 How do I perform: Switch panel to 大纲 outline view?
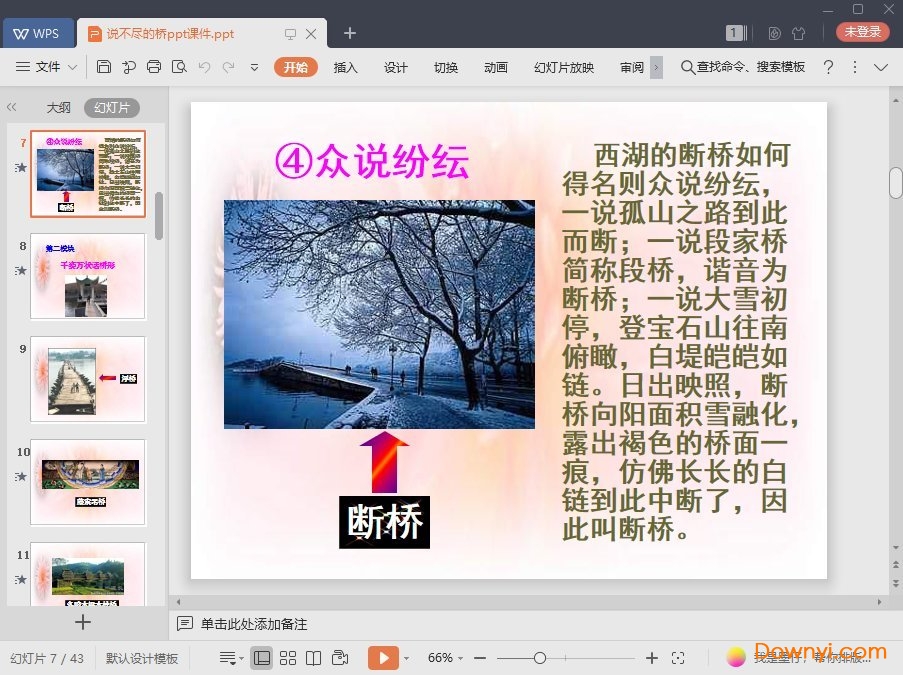[x=58, y=108]
